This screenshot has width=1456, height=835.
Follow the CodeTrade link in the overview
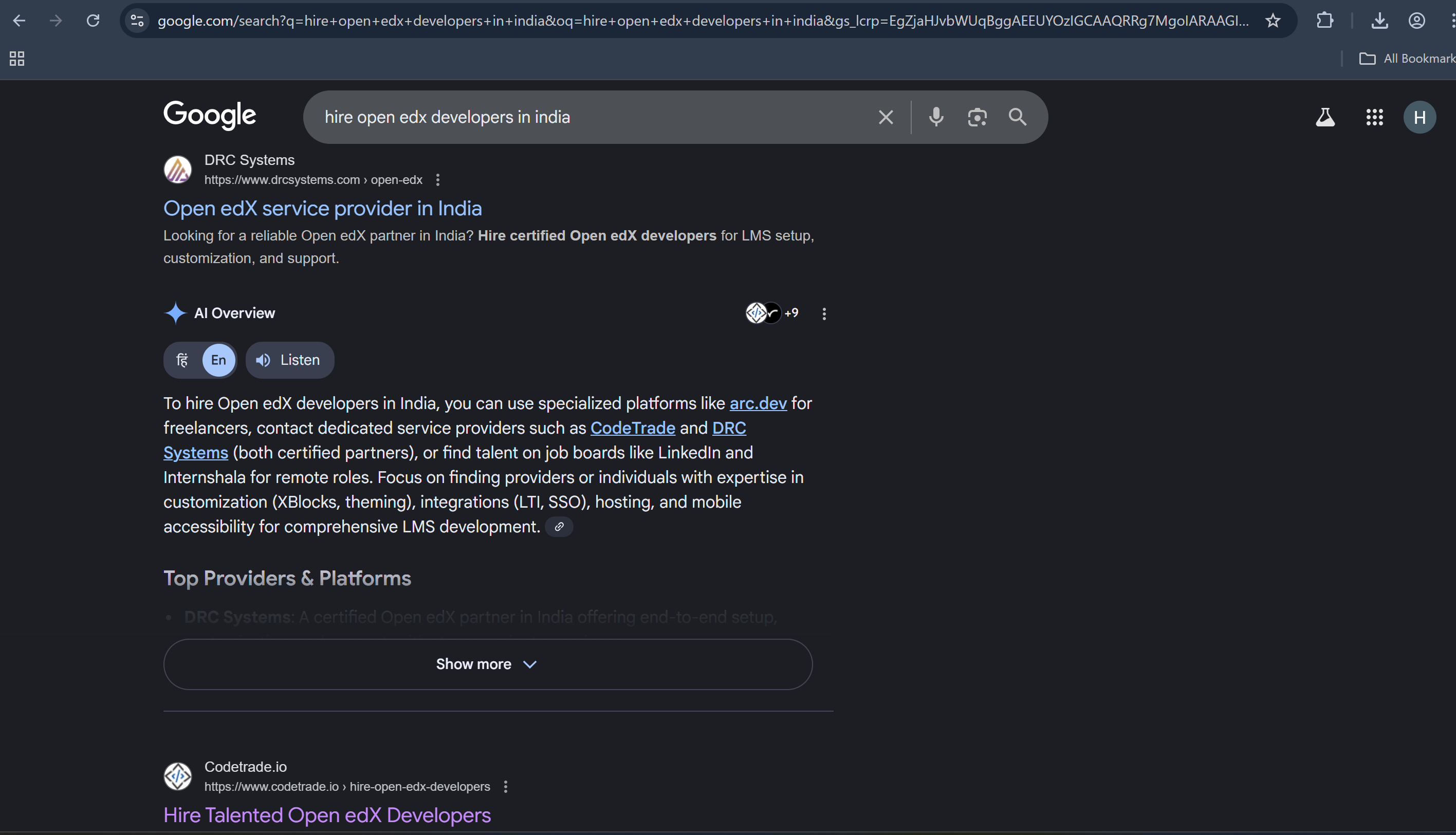633,428
